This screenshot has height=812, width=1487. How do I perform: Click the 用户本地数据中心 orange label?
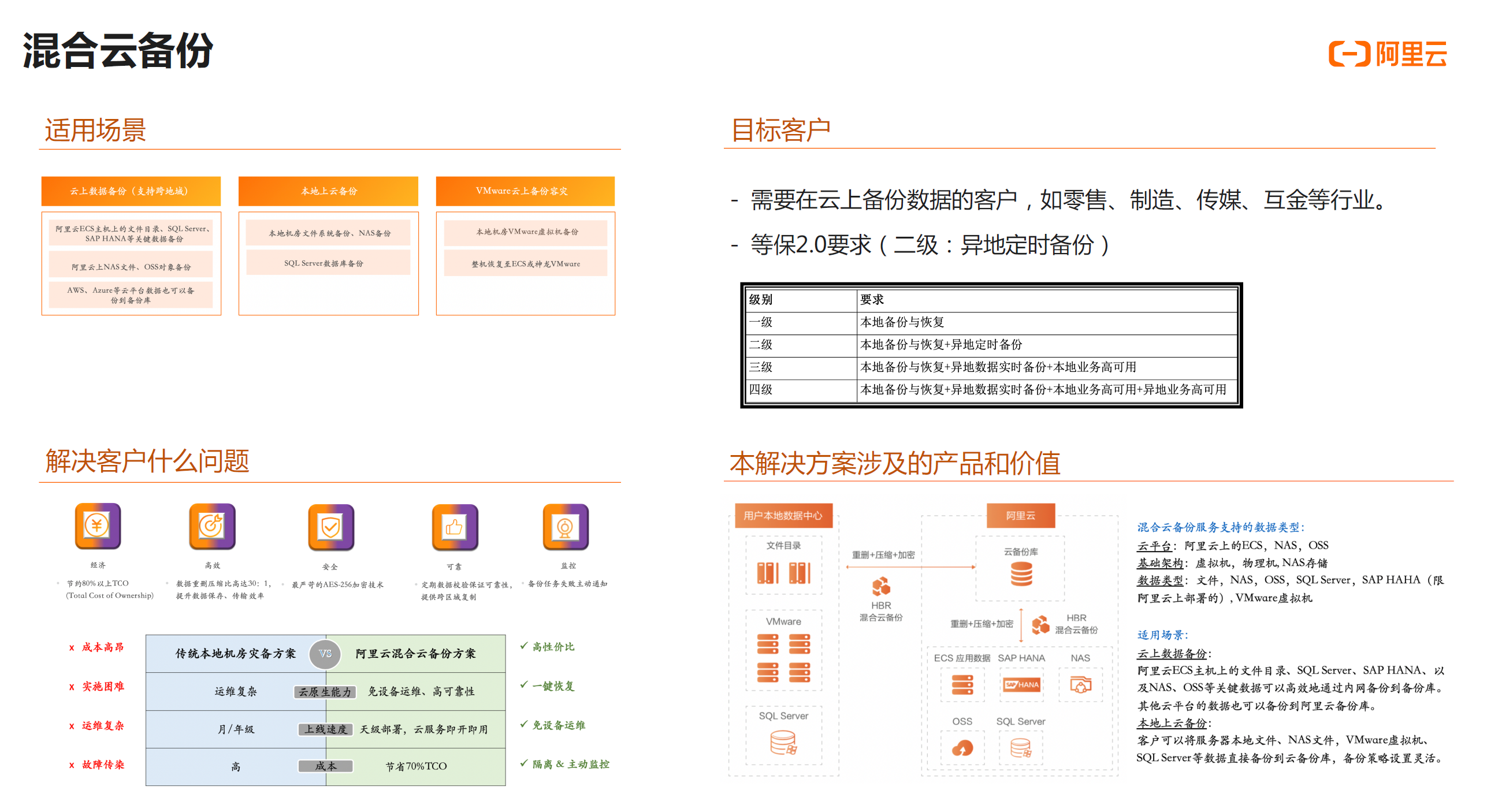click(783, 515)
